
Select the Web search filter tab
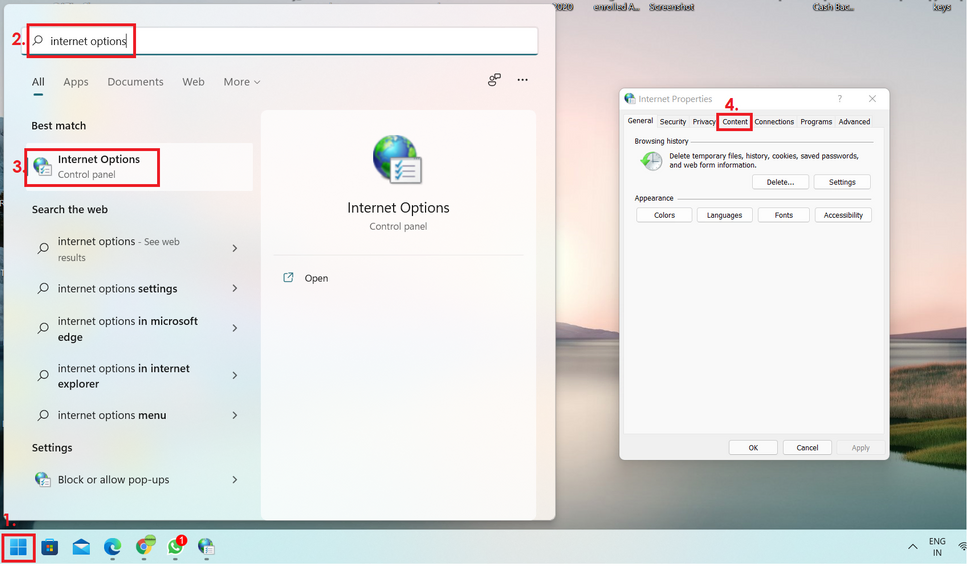coord(193,82)
